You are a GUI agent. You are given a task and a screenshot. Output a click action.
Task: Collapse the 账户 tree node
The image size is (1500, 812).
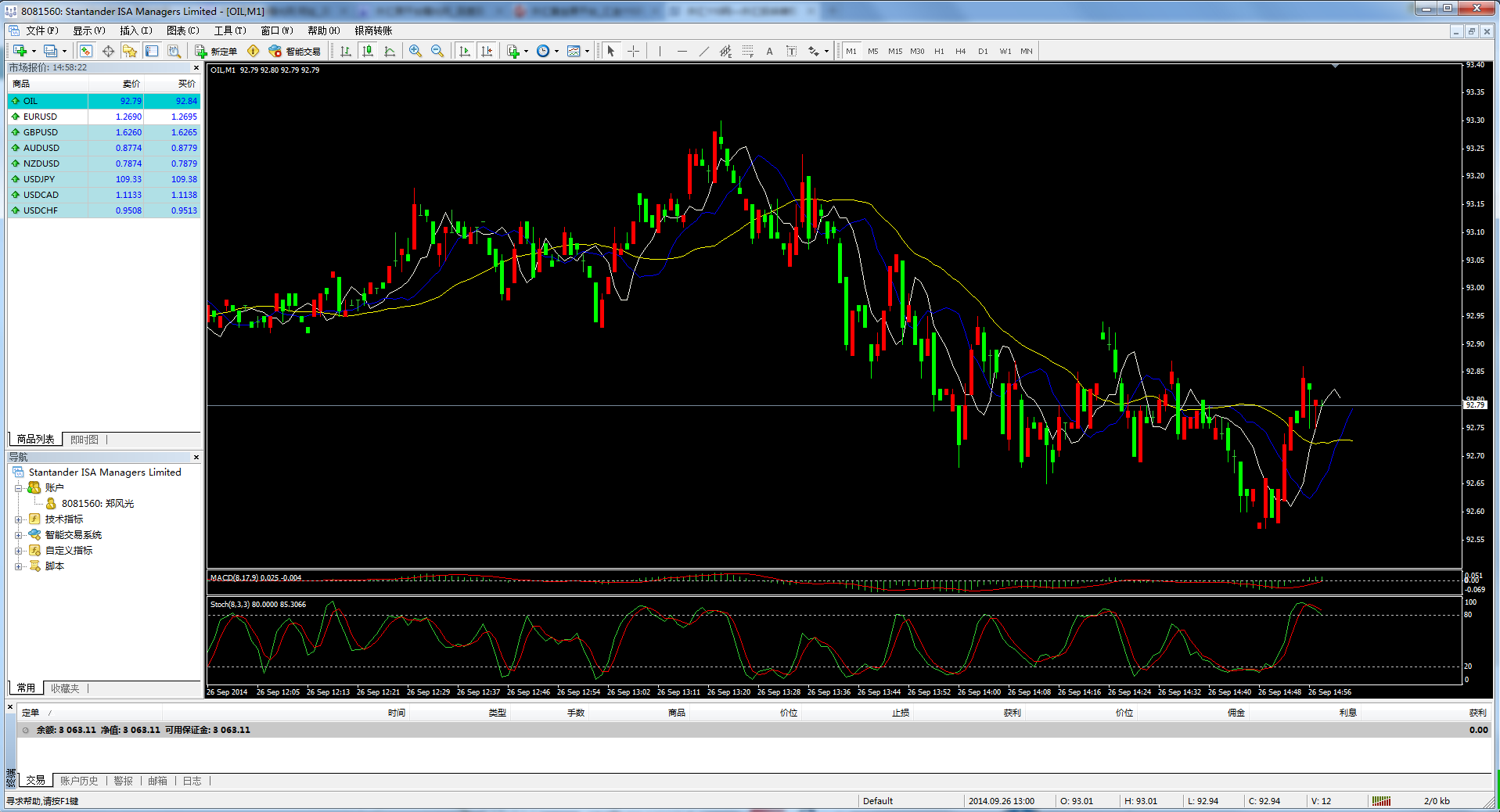[18, 488]
